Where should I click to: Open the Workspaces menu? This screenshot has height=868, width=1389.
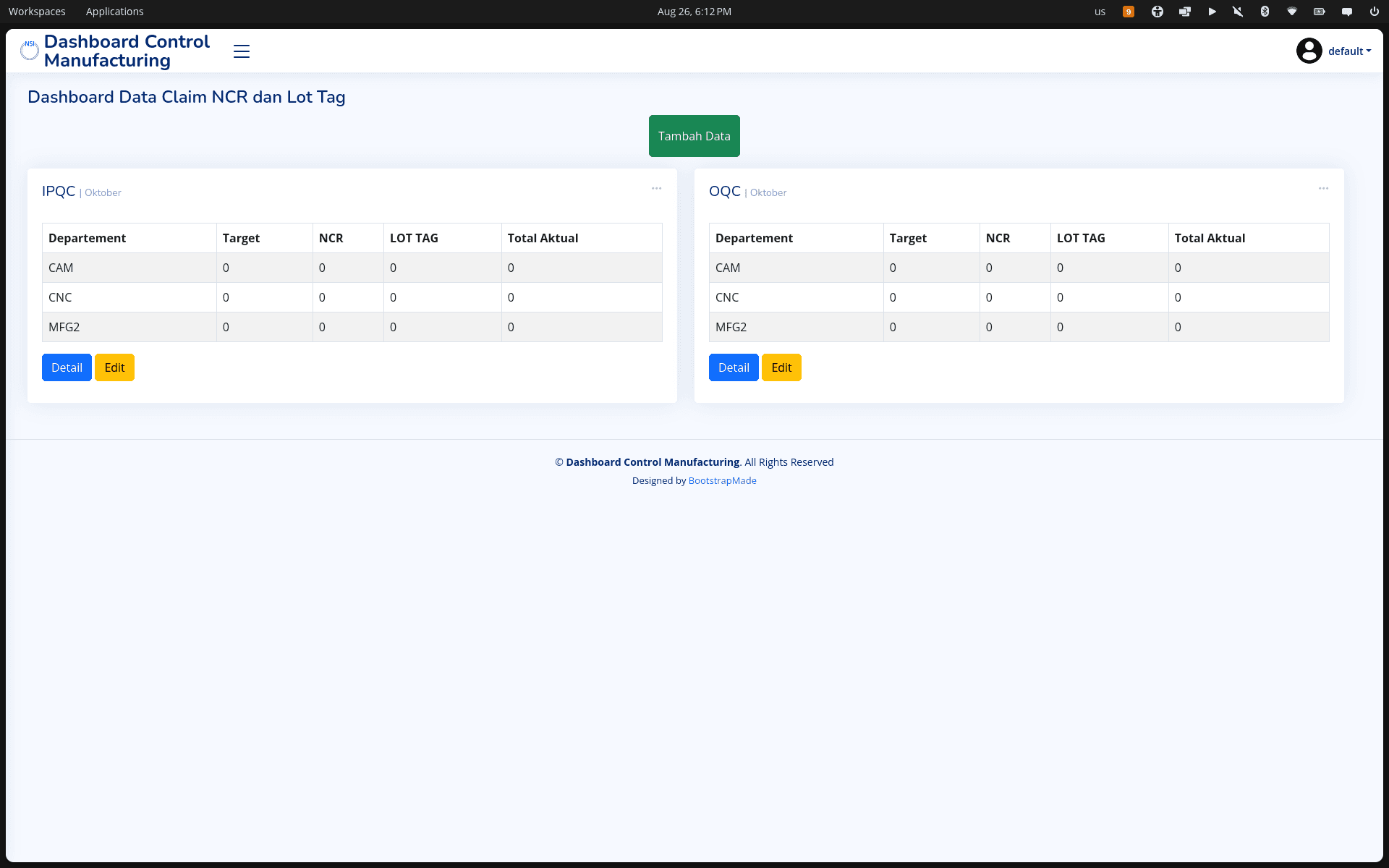click(37, 12)
